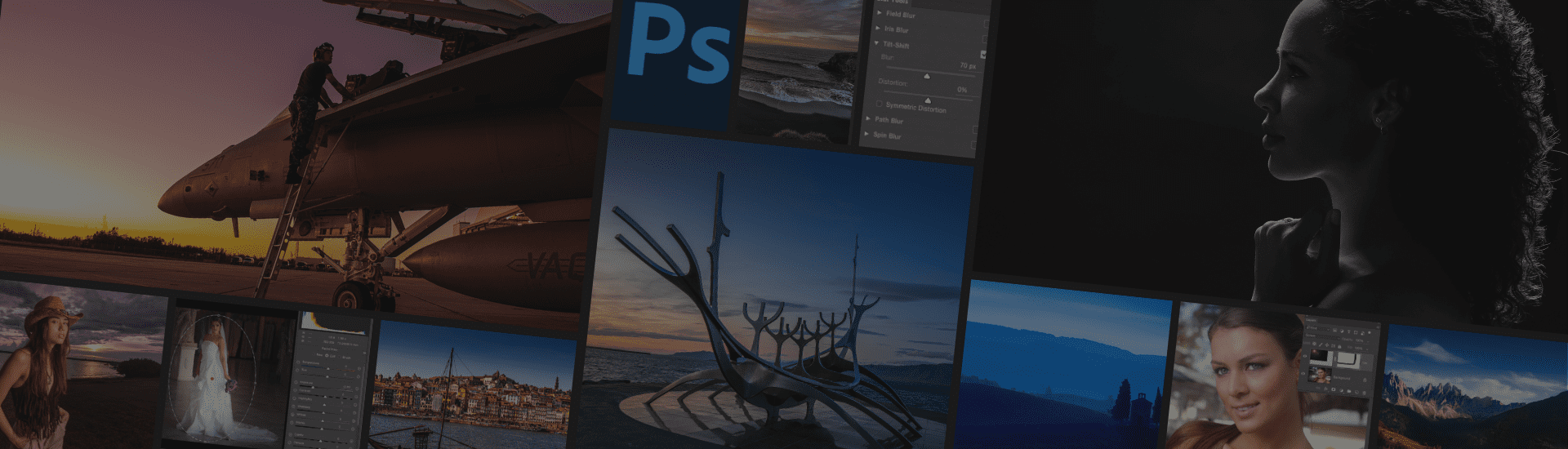Adjust the Tilt-Shift Blur slider handle
This screenshot has height=449, width=1568.
(927, 76)
